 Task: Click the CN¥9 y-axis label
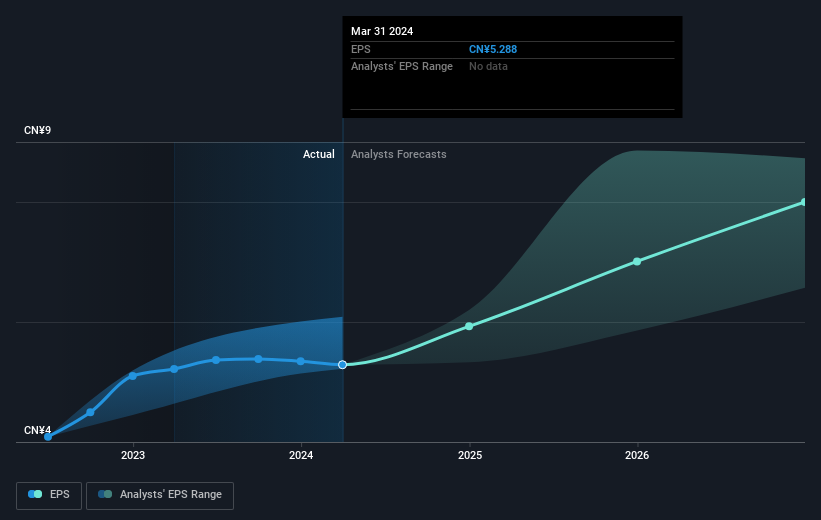click(38, 130)
